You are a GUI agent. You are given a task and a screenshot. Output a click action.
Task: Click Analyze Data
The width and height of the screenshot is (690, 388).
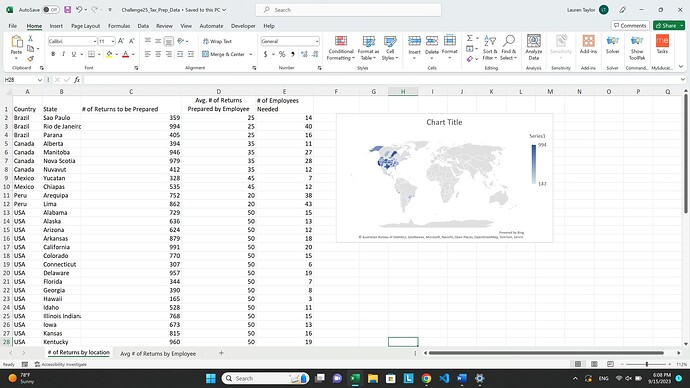click(534, 48)
